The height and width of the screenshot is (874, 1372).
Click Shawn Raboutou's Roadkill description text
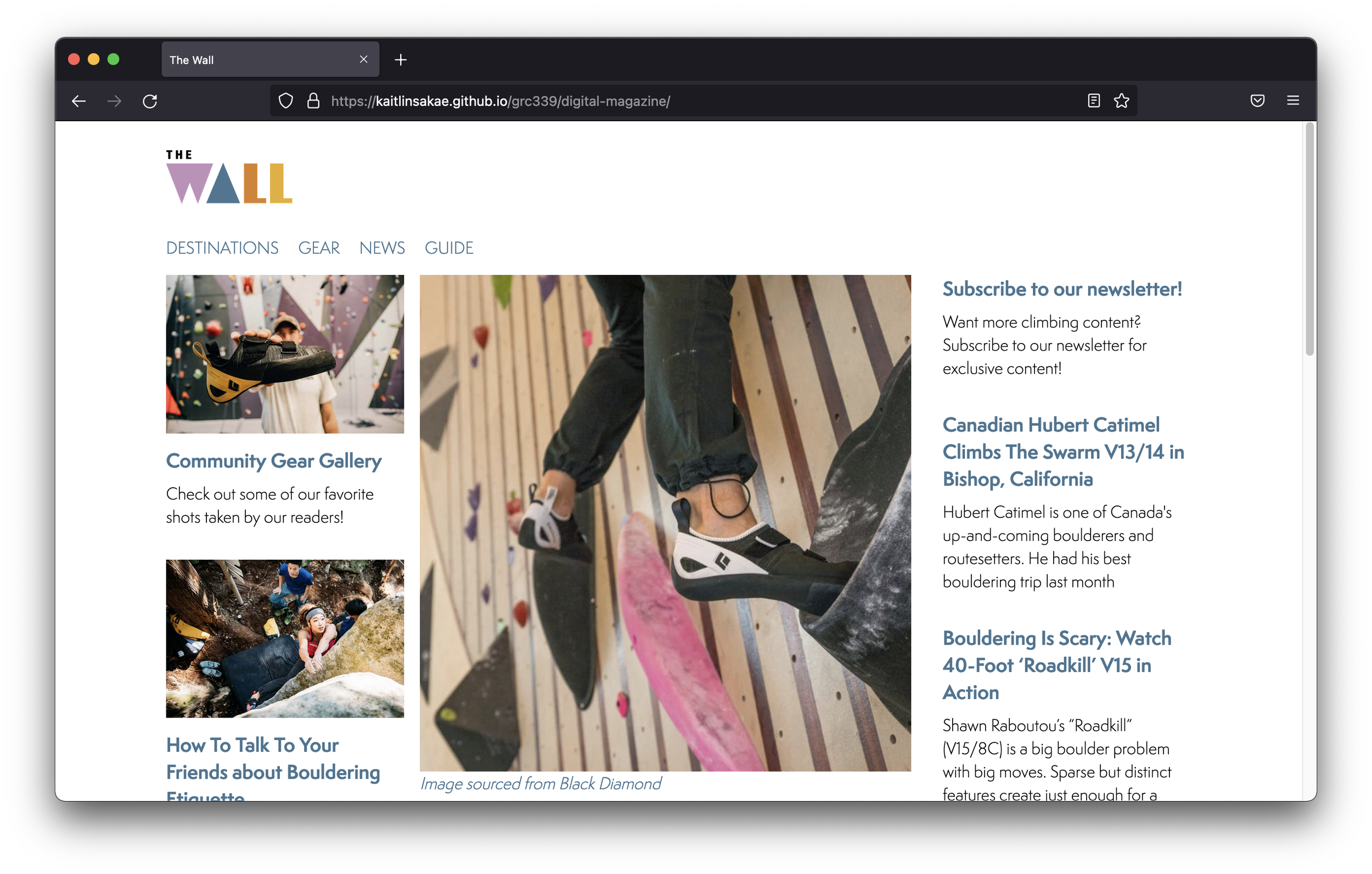coord(1057,760)
